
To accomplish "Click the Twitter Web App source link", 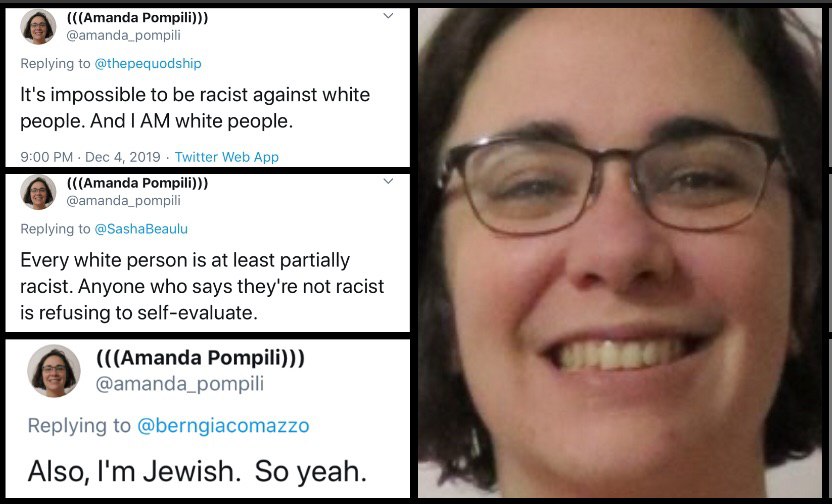I will point(227,157).
